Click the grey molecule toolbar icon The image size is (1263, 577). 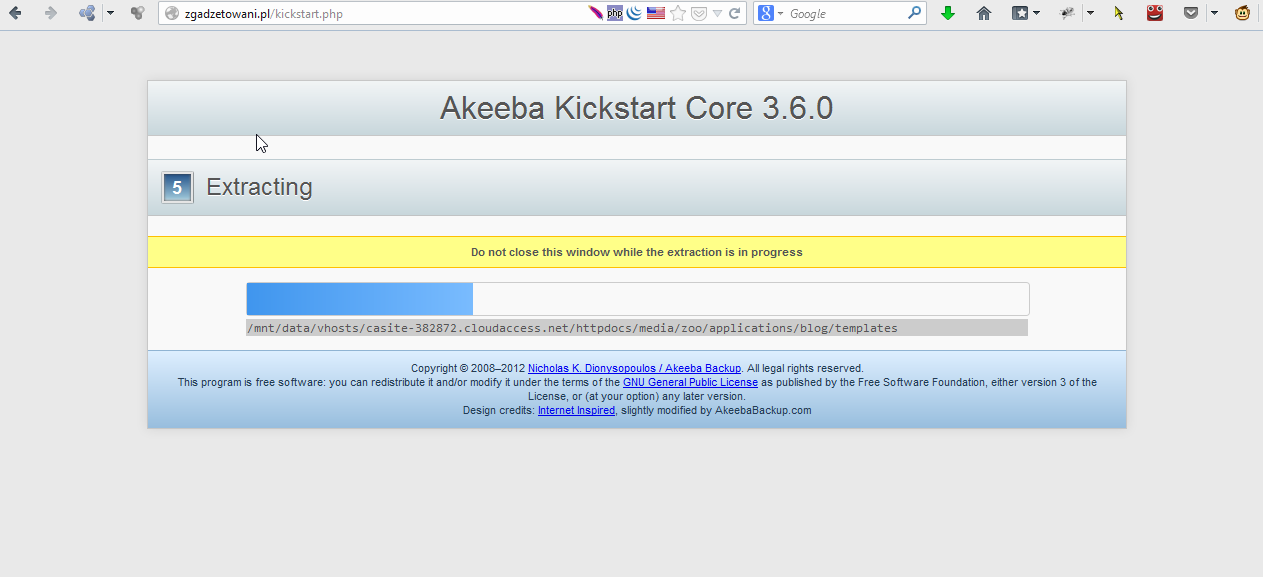pyautogui.click(x=138, y=13)
